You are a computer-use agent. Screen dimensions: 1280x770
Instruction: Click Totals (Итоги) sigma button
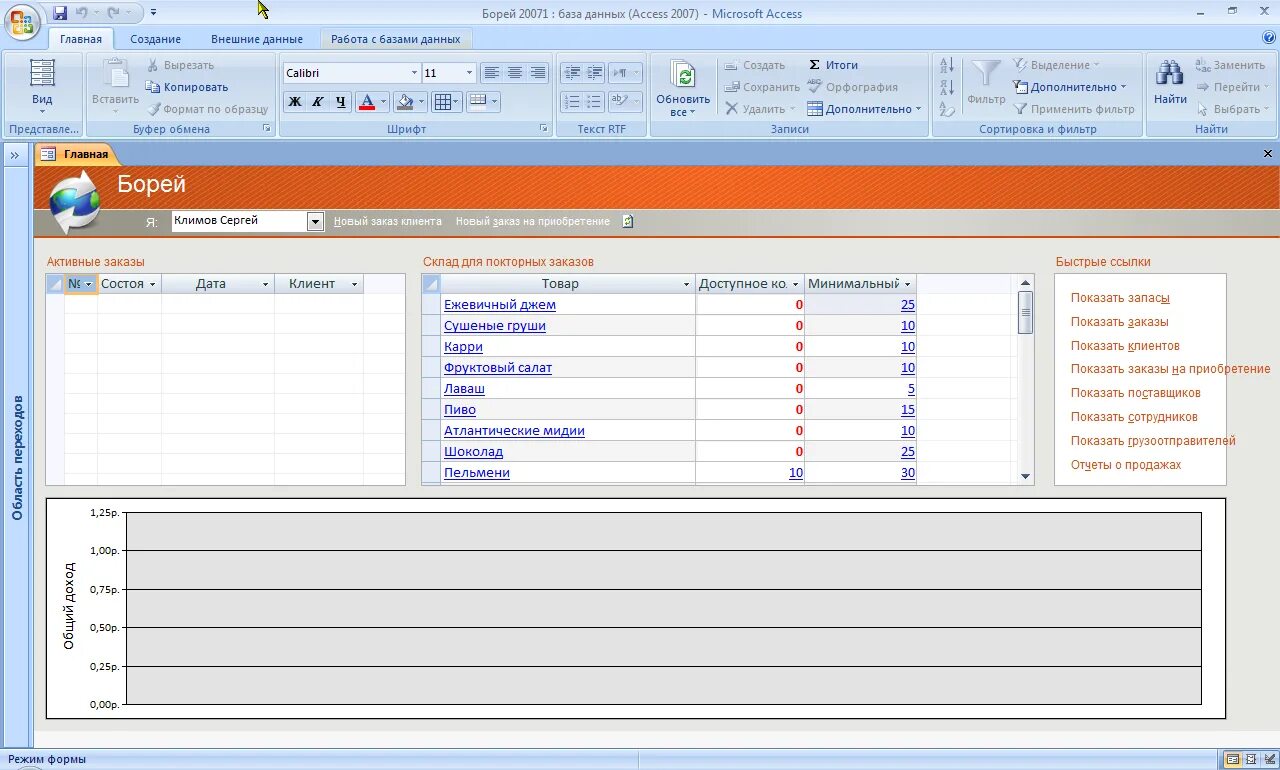(833, 65)
